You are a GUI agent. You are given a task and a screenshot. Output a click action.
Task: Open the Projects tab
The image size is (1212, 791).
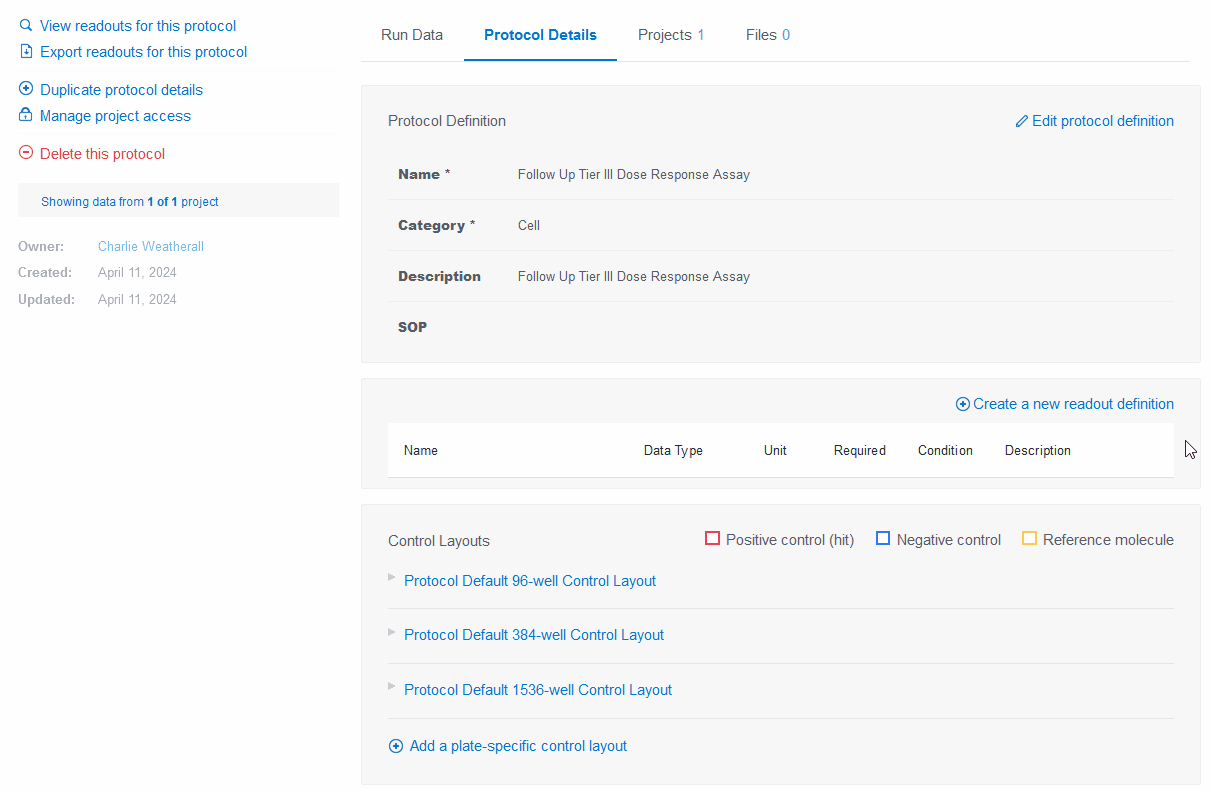coord(671,35)
